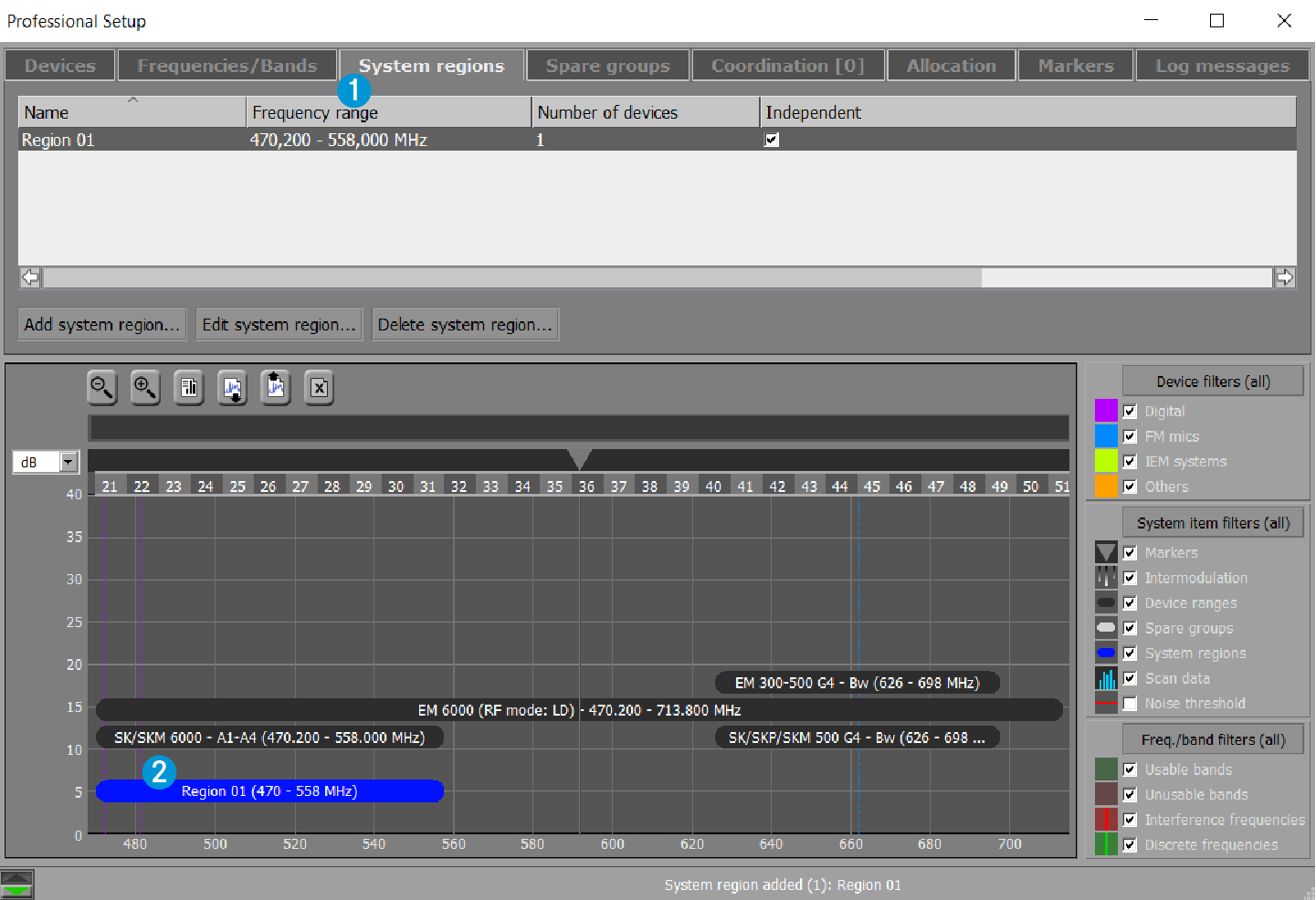Zoom out of the frequency spectrum
The height and width of the screenshot is (900, 1316).
pyautogui.click(x=101, y=388)
